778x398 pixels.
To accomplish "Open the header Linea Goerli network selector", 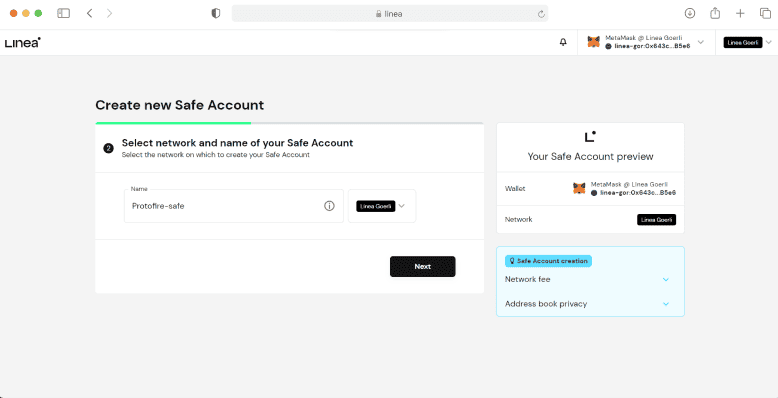I will point(748,43).
